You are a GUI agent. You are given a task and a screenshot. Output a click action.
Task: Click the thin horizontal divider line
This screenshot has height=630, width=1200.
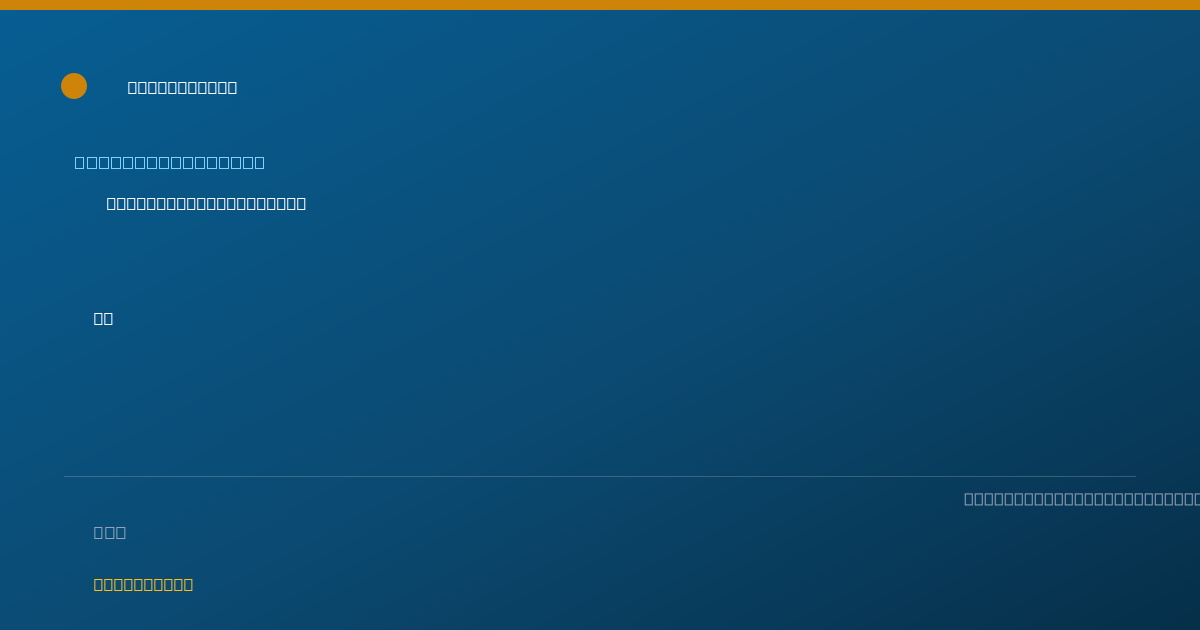[x=600, y=476]
